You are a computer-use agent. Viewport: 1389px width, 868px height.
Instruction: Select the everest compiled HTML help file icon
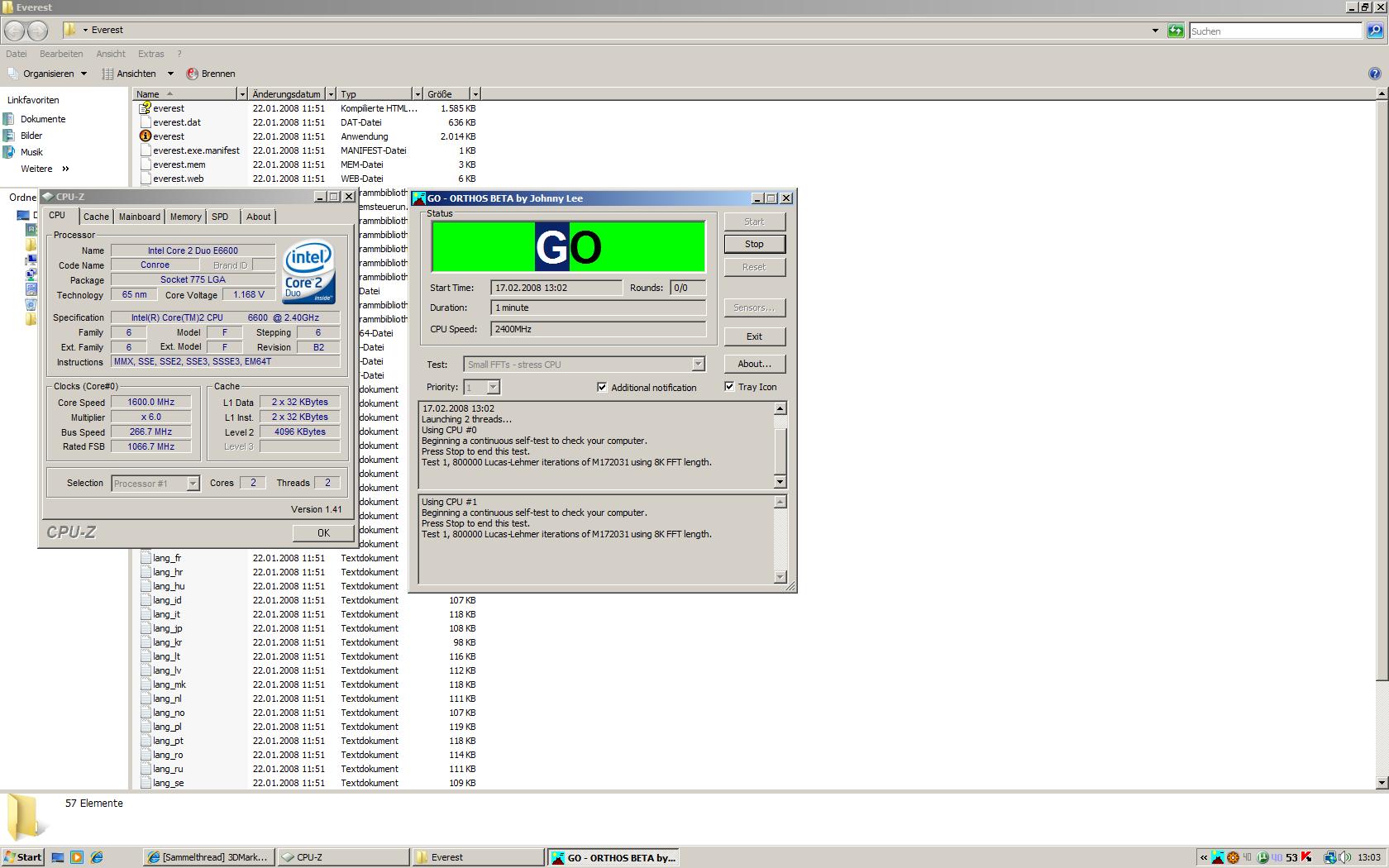click(146, 107)
